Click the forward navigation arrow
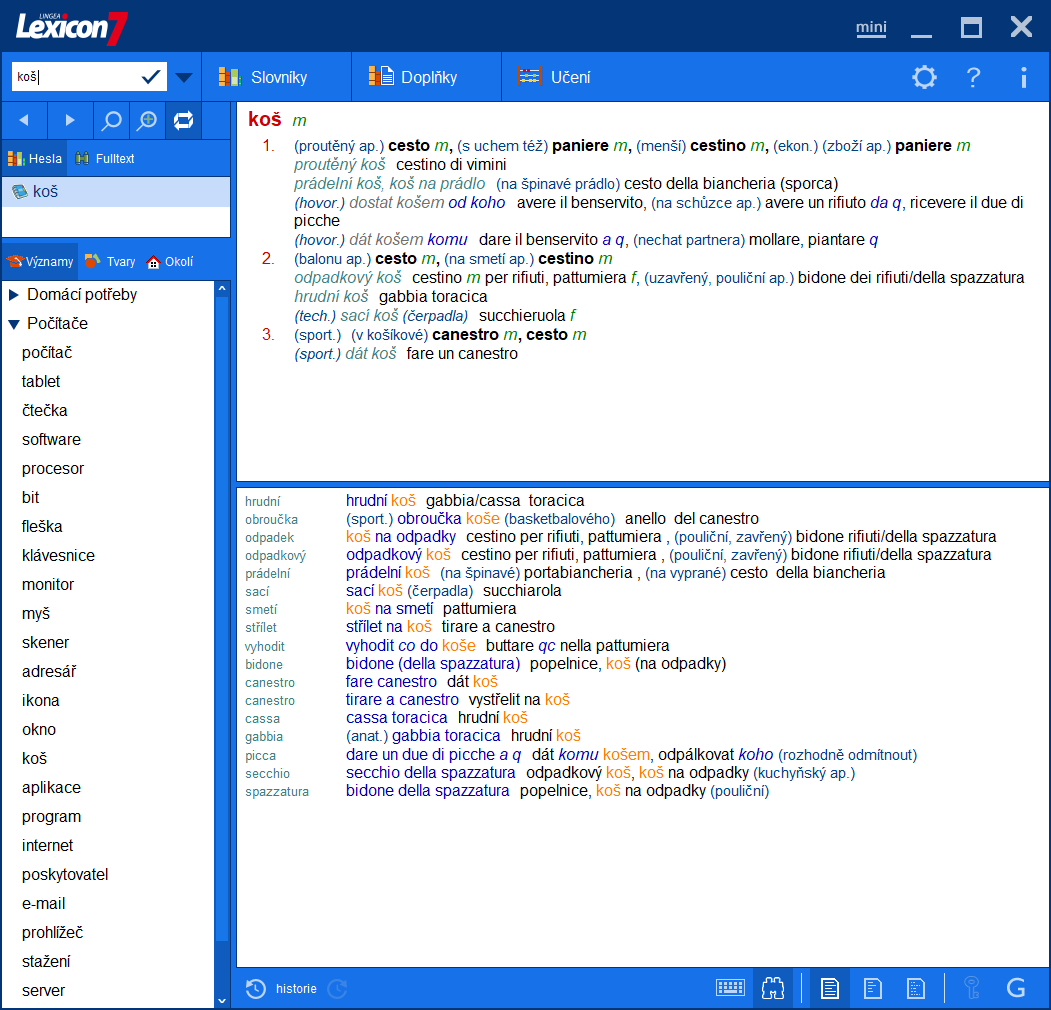Screen dimensions: 1051x1010 click(x=70, y=121)
